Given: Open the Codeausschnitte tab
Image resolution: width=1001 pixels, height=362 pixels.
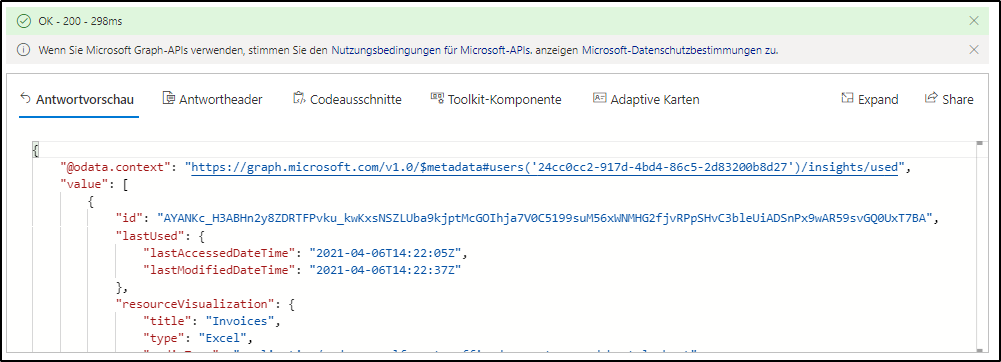Looking at the screenshot, I should pos(347,100).
